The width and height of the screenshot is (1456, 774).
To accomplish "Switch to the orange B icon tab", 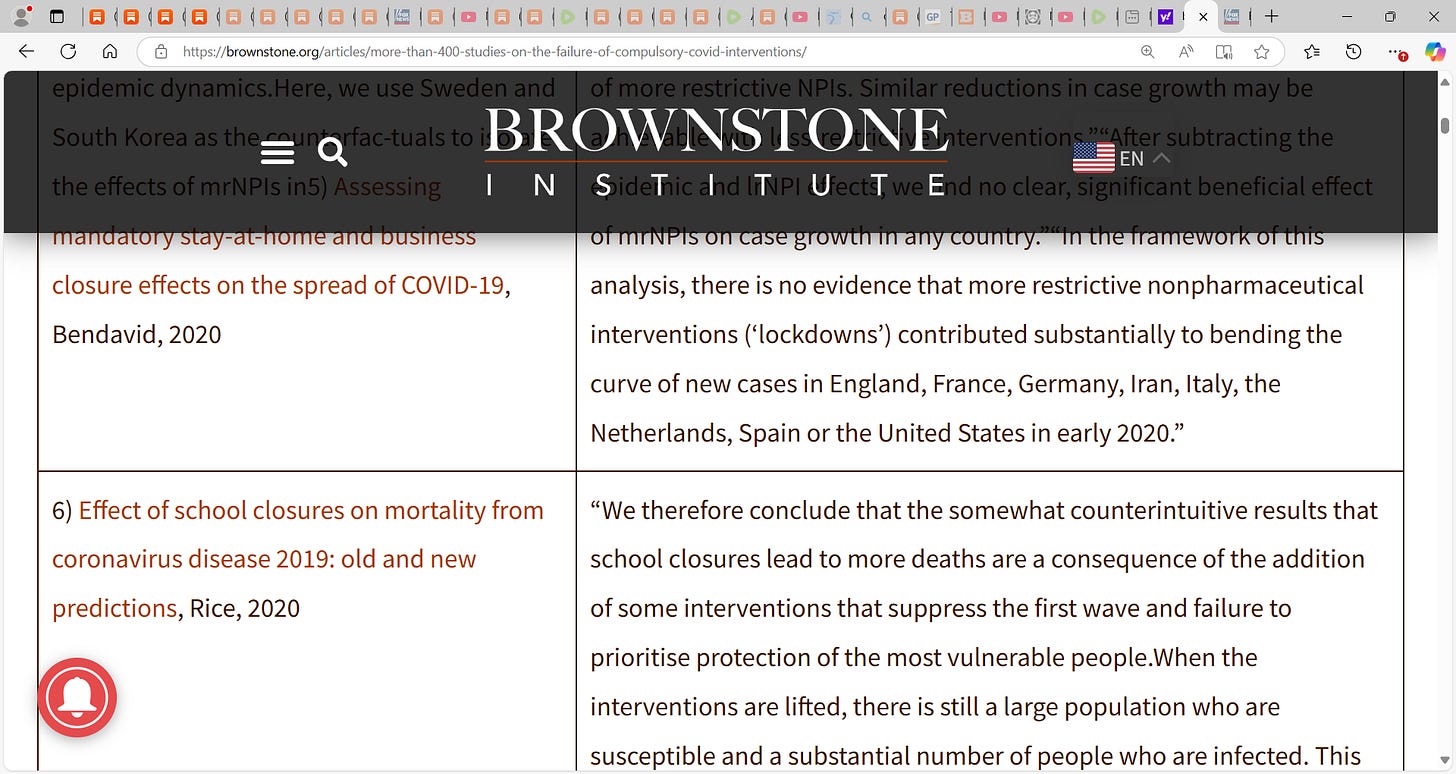I will tap(965, 17).
